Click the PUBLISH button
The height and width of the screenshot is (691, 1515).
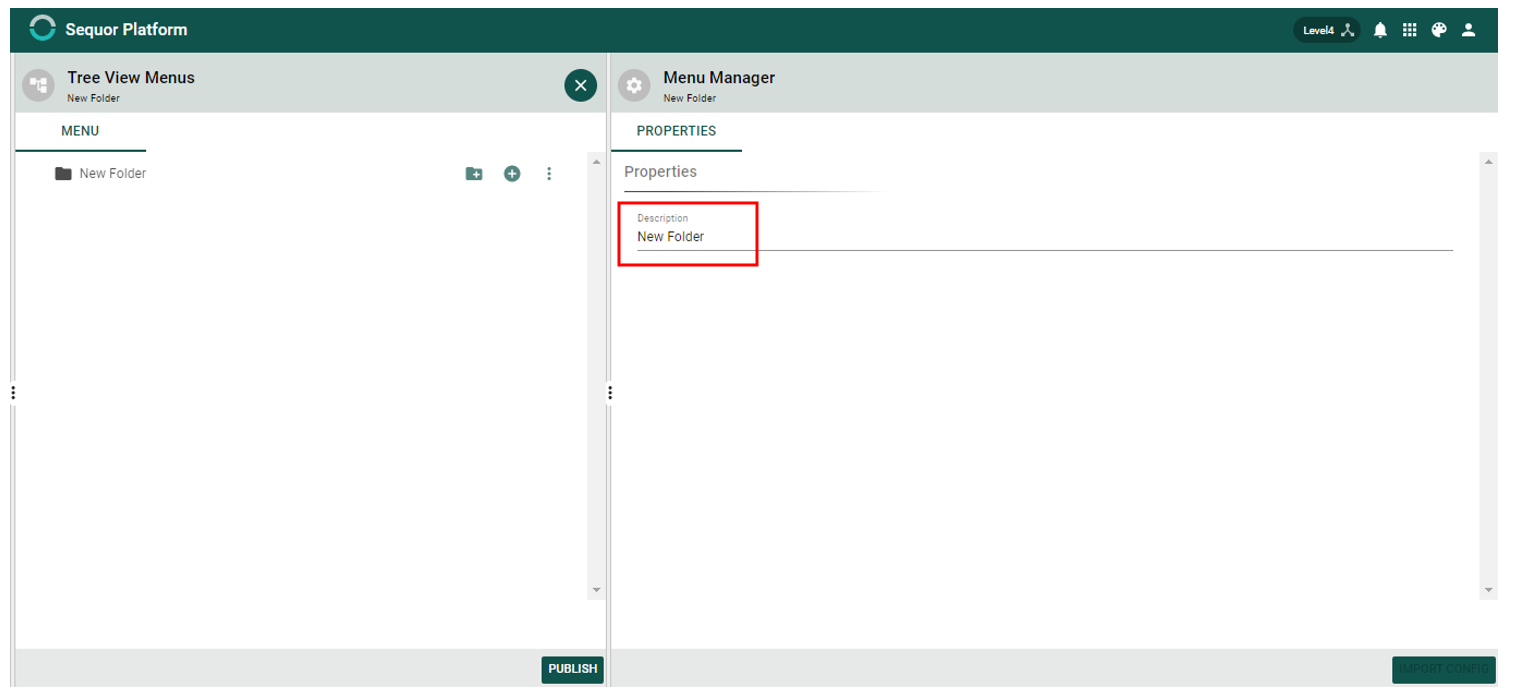pos(573,669)
